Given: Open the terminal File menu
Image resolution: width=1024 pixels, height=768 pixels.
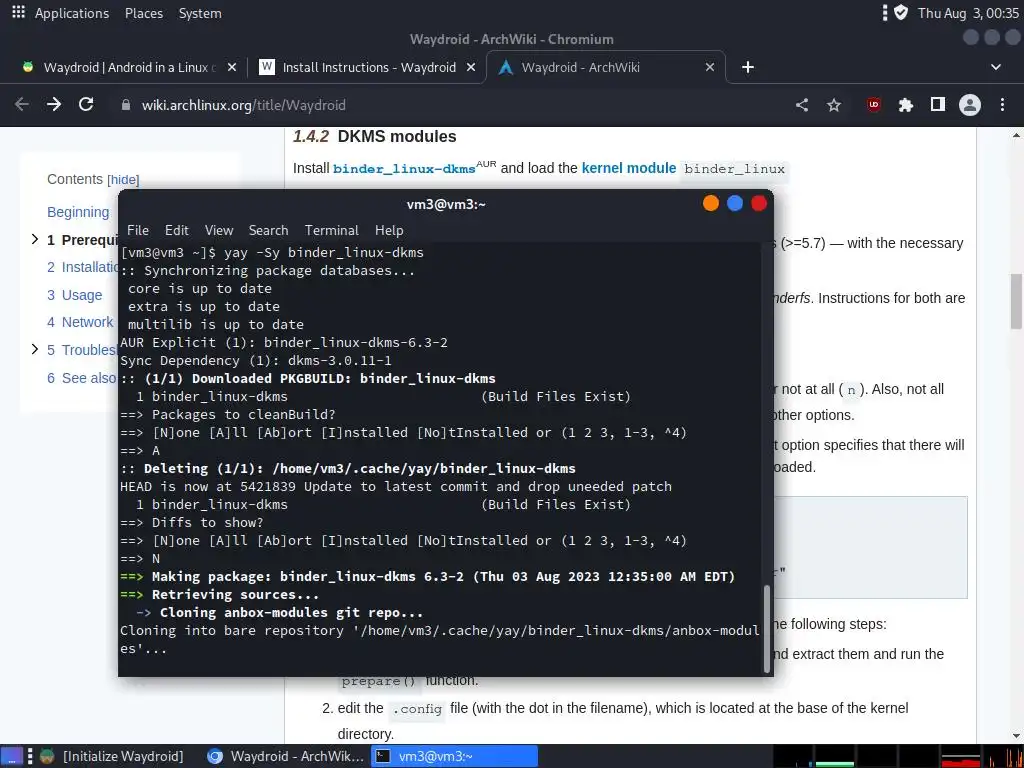Looking at the screenshot, I should point(138,230).
